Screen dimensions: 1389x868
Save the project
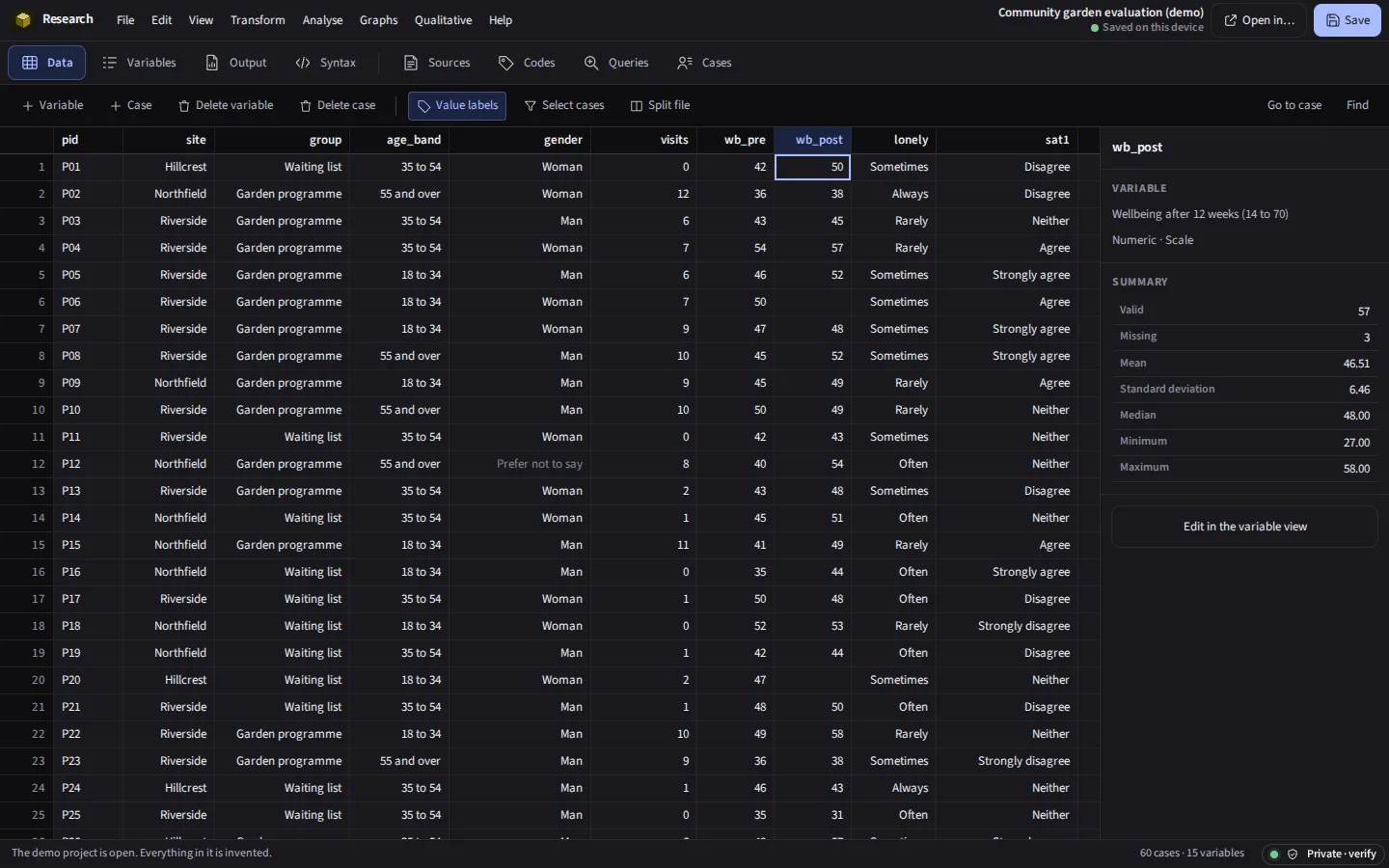(1348, 20)
